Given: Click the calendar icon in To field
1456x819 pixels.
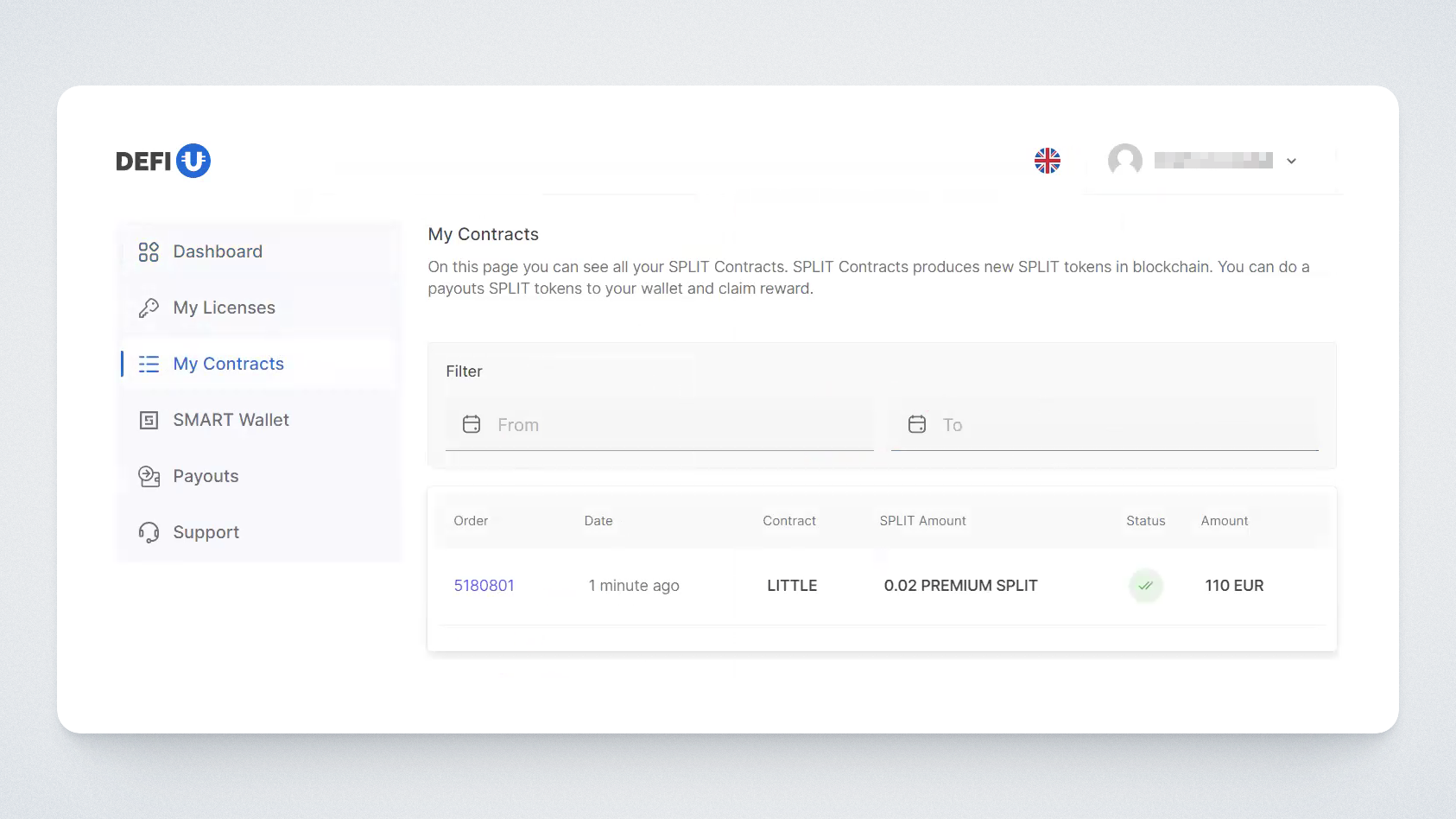Looking at the screenshot, I should point(917,424).
